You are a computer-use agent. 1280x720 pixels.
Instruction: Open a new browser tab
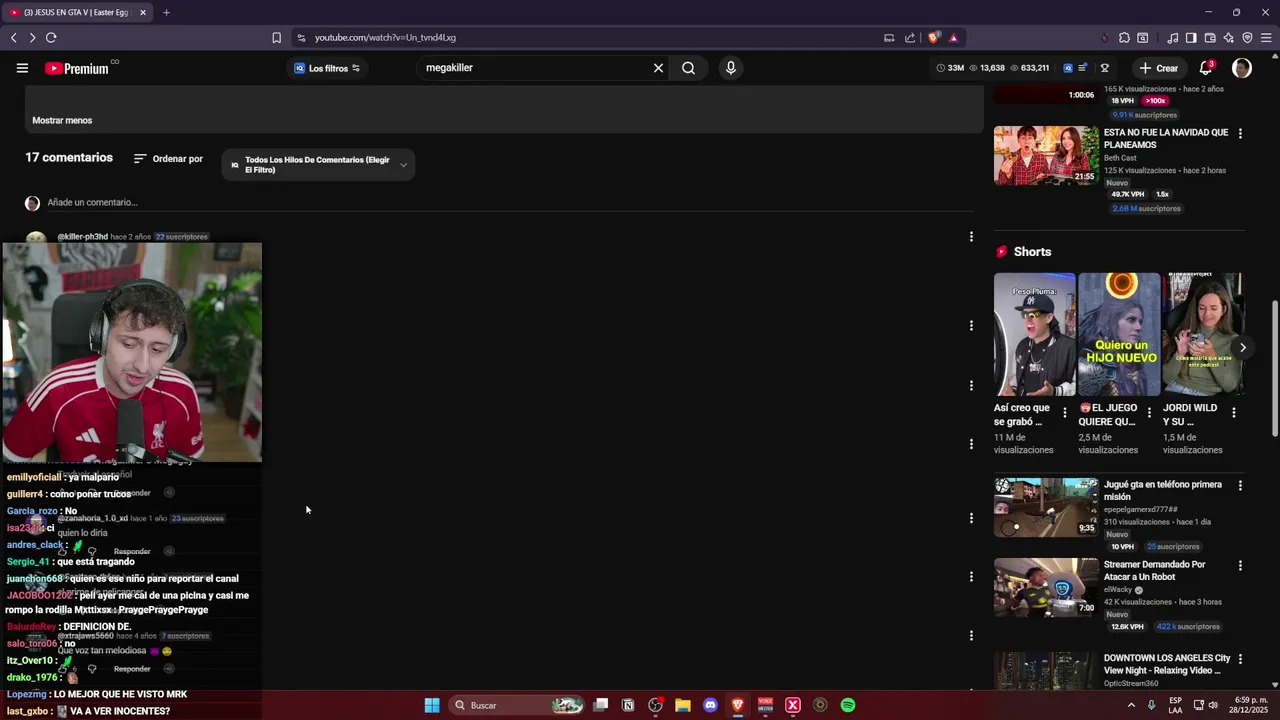click(x=166, y=12)
